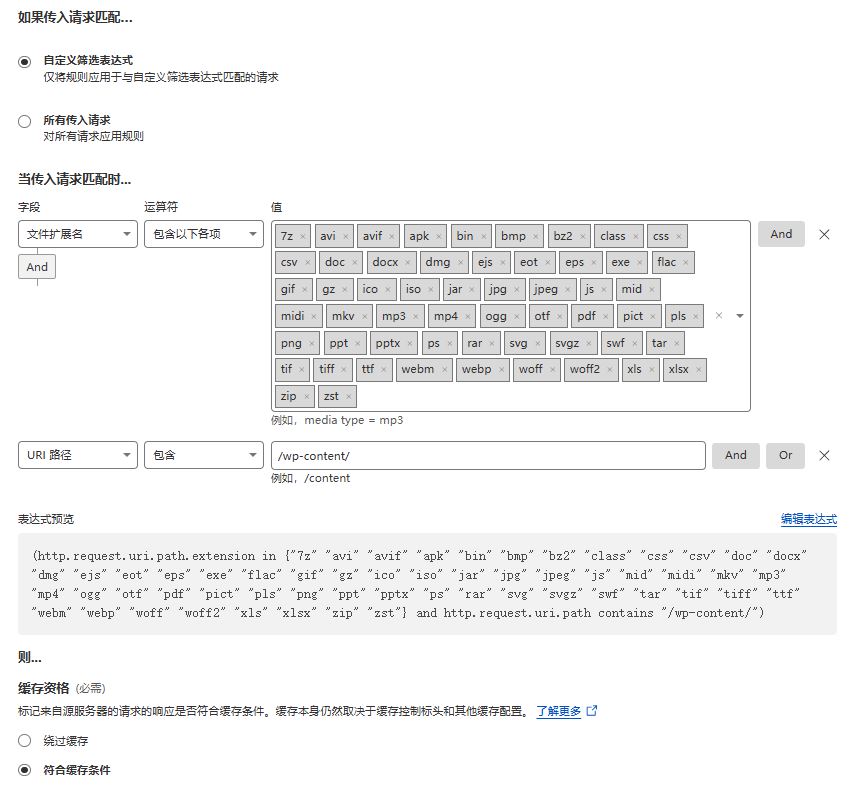The image size is (855, 790).
Task: Click the And connector under 文件扩展名
Action: [x=37, y=267]
